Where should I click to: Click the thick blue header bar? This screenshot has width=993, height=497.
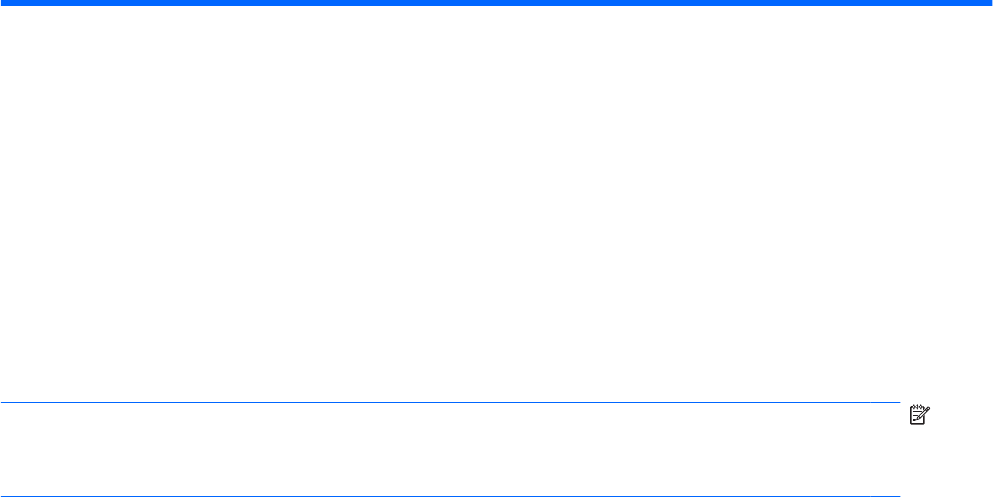[x=496, y=3]
